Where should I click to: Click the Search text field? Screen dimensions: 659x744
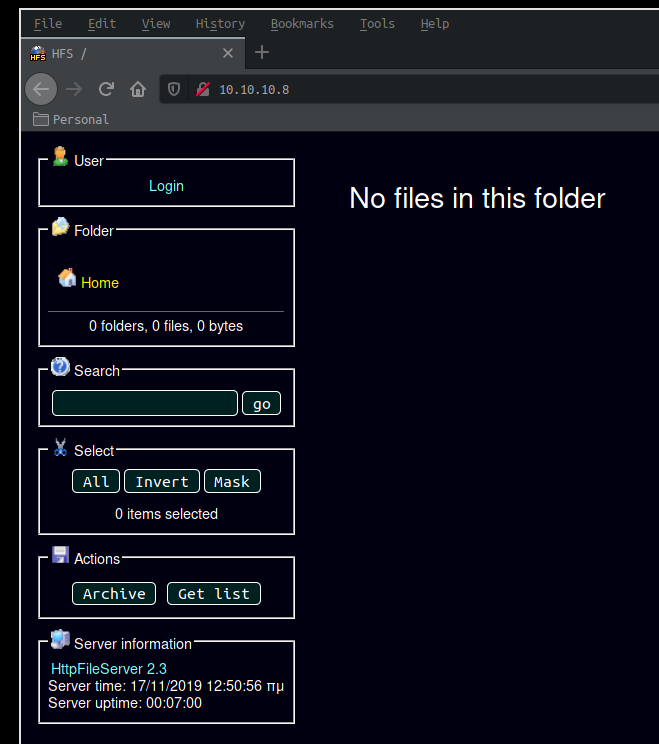[145, 403]
